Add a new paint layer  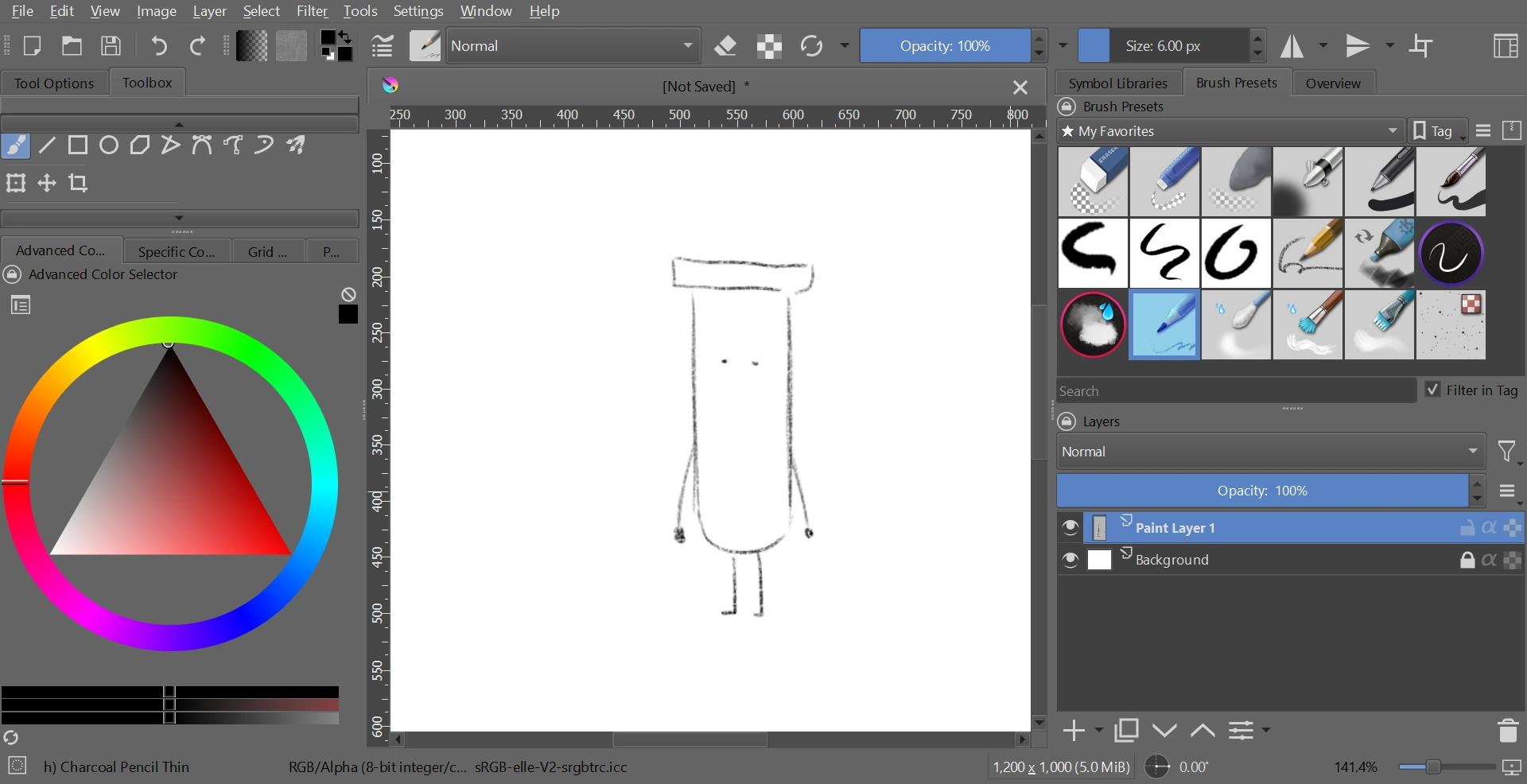coord(1074,730)
